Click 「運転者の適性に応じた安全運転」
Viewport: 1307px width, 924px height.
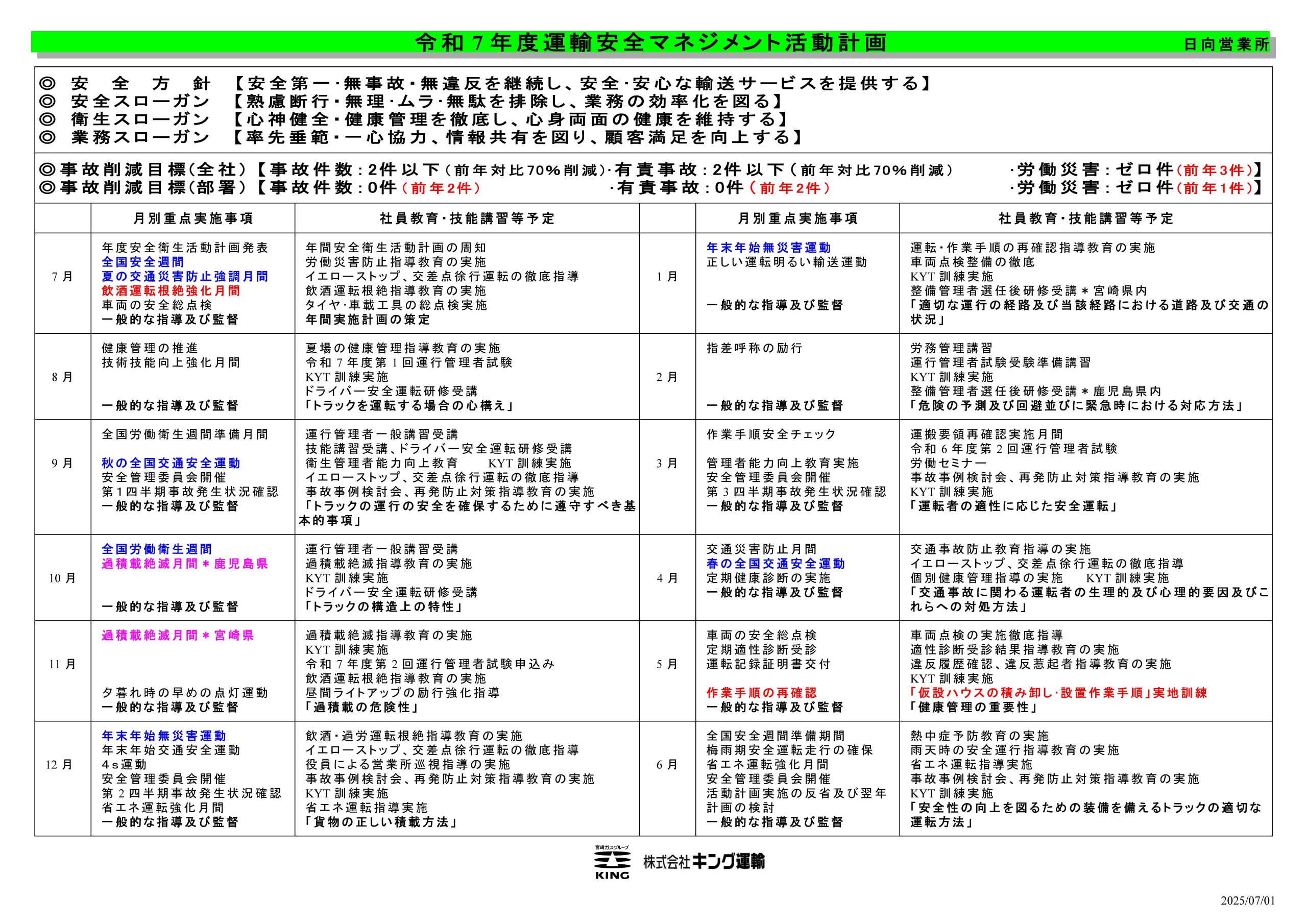tap(1014, 506)
